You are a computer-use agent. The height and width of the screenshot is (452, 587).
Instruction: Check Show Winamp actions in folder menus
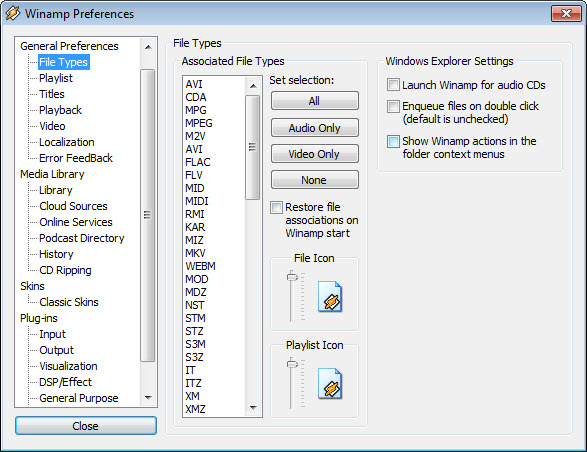tap(393, 142)
